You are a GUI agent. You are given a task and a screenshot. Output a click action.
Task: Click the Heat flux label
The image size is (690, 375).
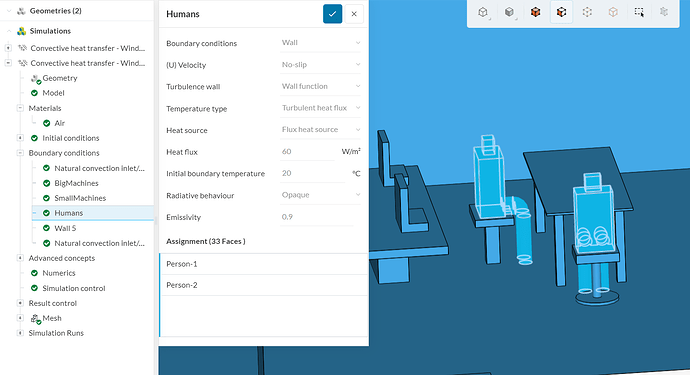[x=182, y=152]
